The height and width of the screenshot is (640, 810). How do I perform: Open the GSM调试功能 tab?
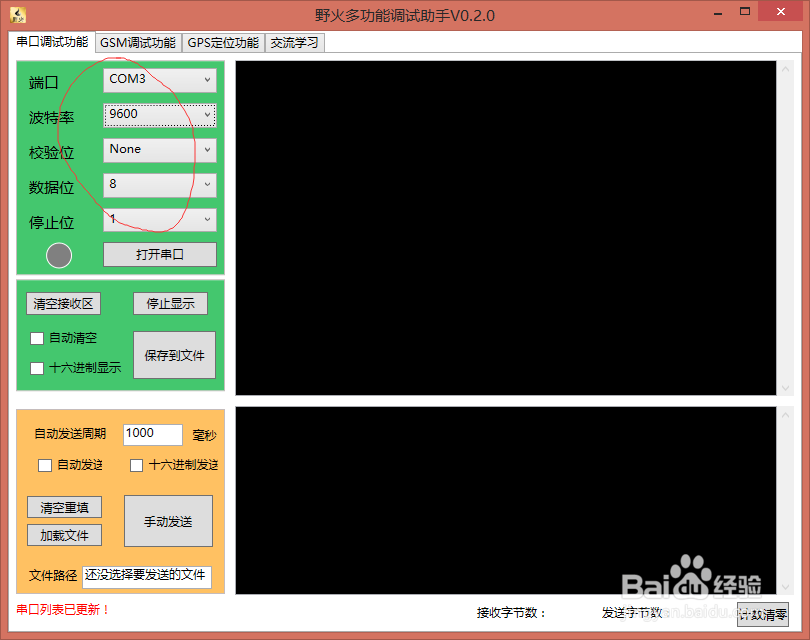coord(138,43)
